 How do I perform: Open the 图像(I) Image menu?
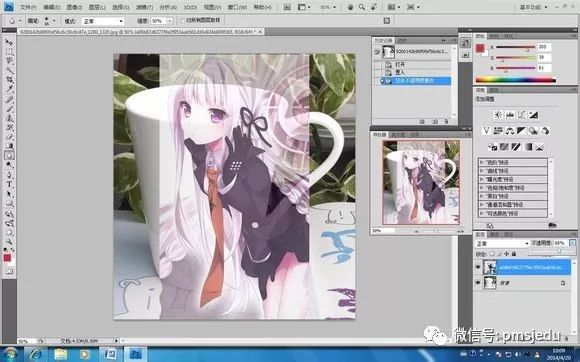(x=74, y=7)
